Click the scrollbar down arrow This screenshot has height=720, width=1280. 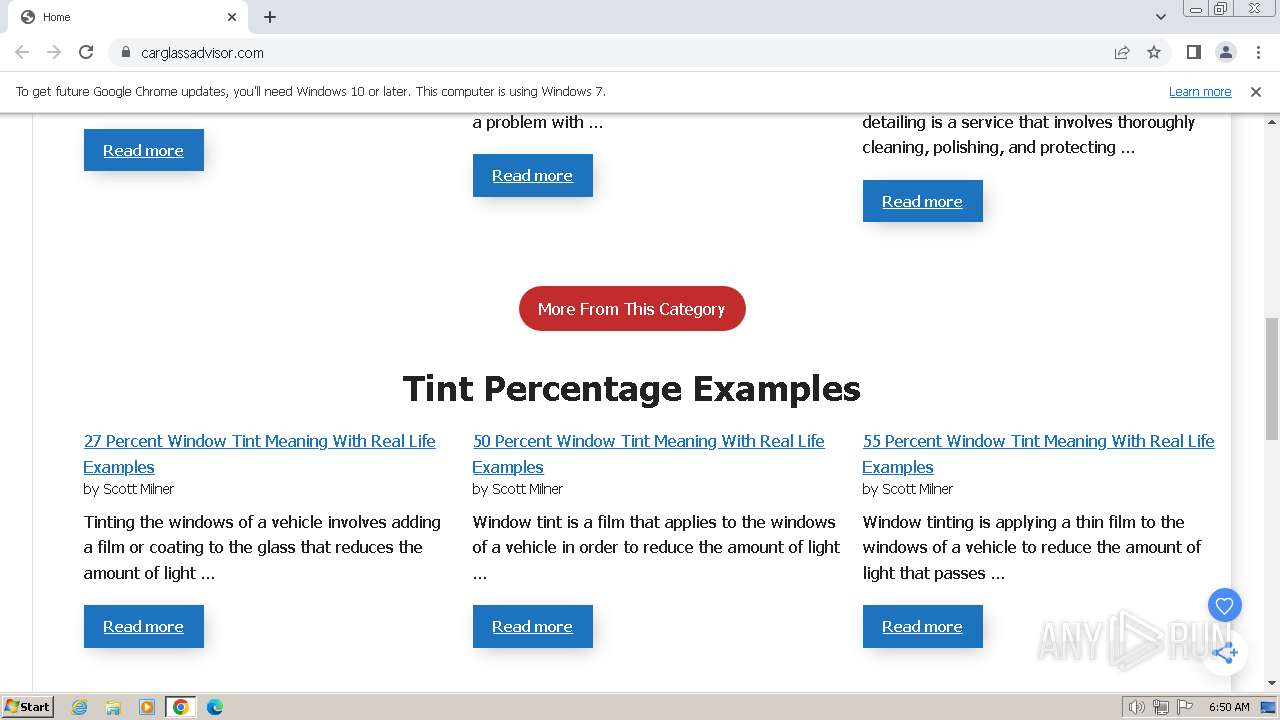pos(1272,683)
